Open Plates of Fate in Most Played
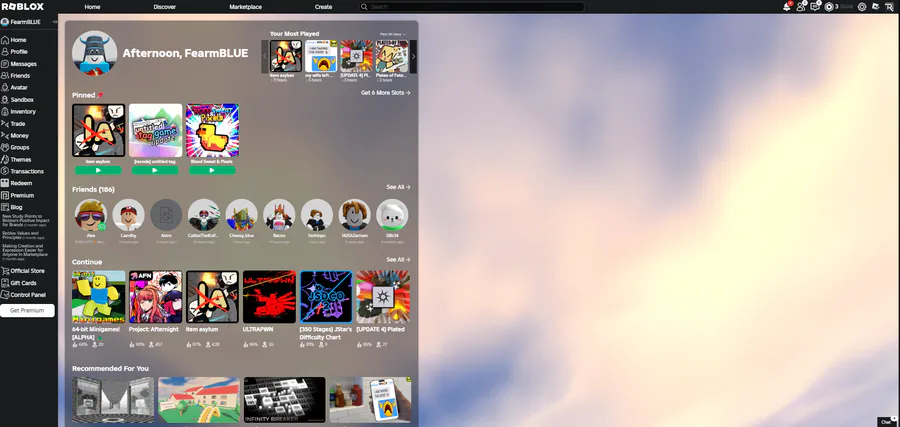This screenshot has height=427, width=900. [391, 56]
